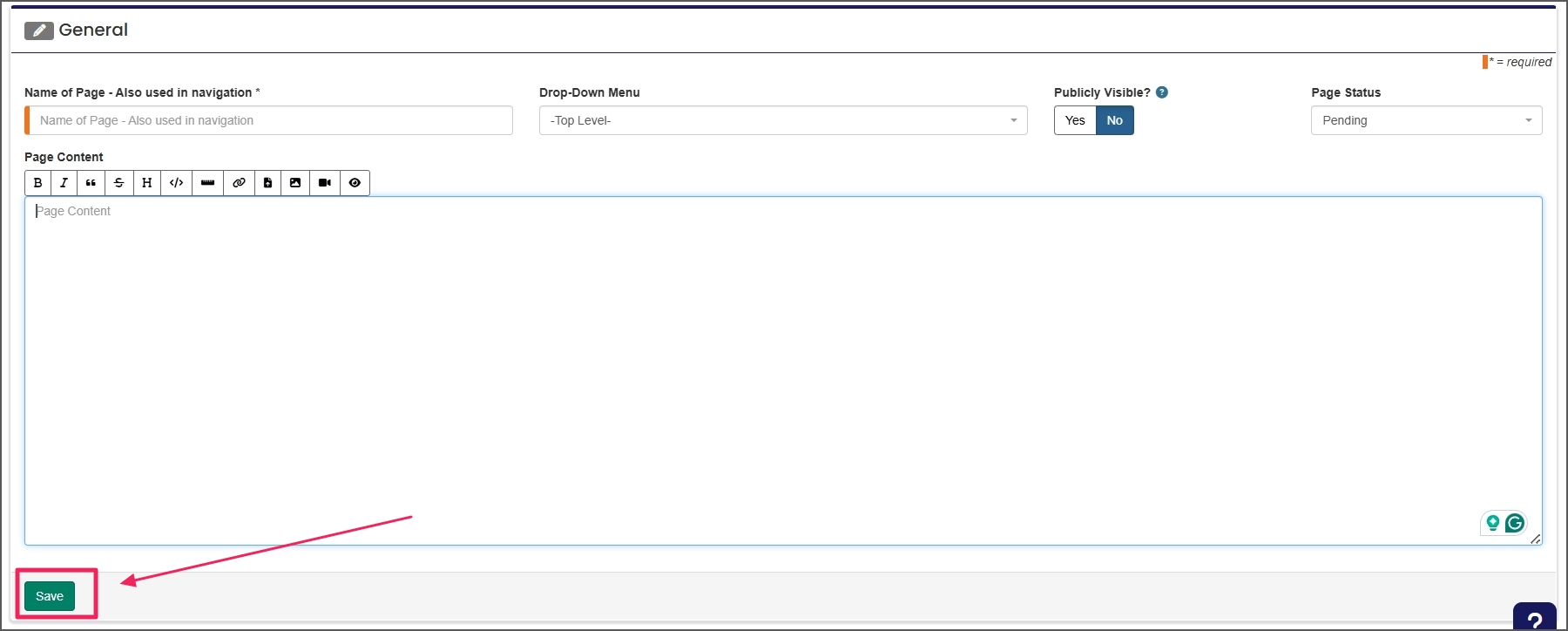
Task: Open the Publicly Visible help tooltip icon
Action: 1162,92
